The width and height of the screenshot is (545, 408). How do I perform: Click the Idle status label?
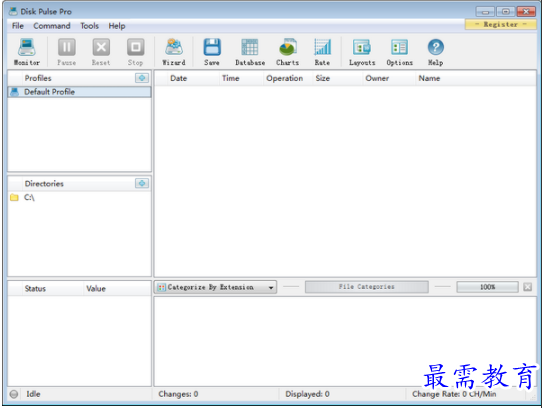click(x=33, y=394)
